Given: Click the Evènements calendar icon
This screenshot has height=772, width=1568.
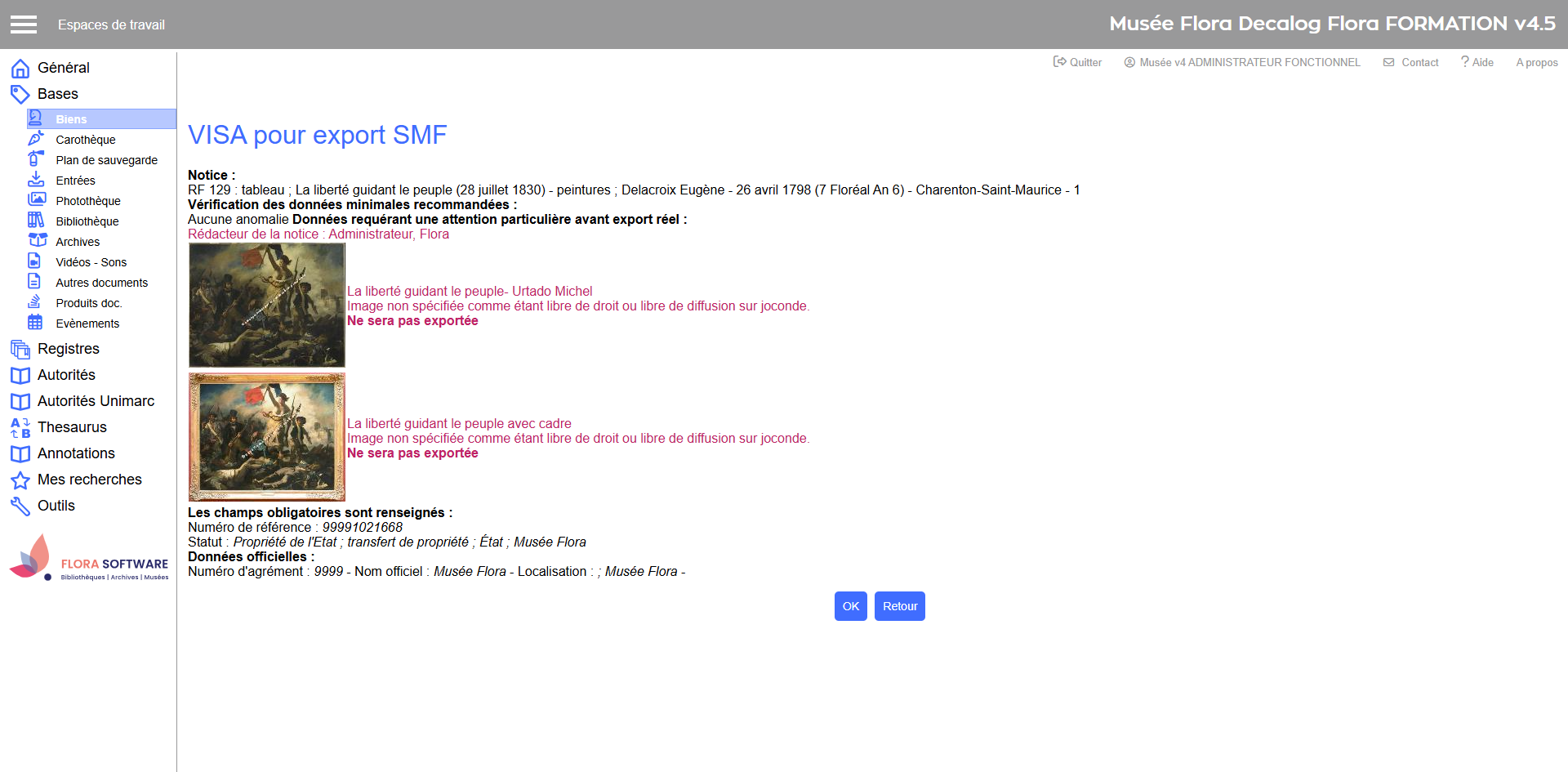Looking at the screenshot, I should point(35,323).
